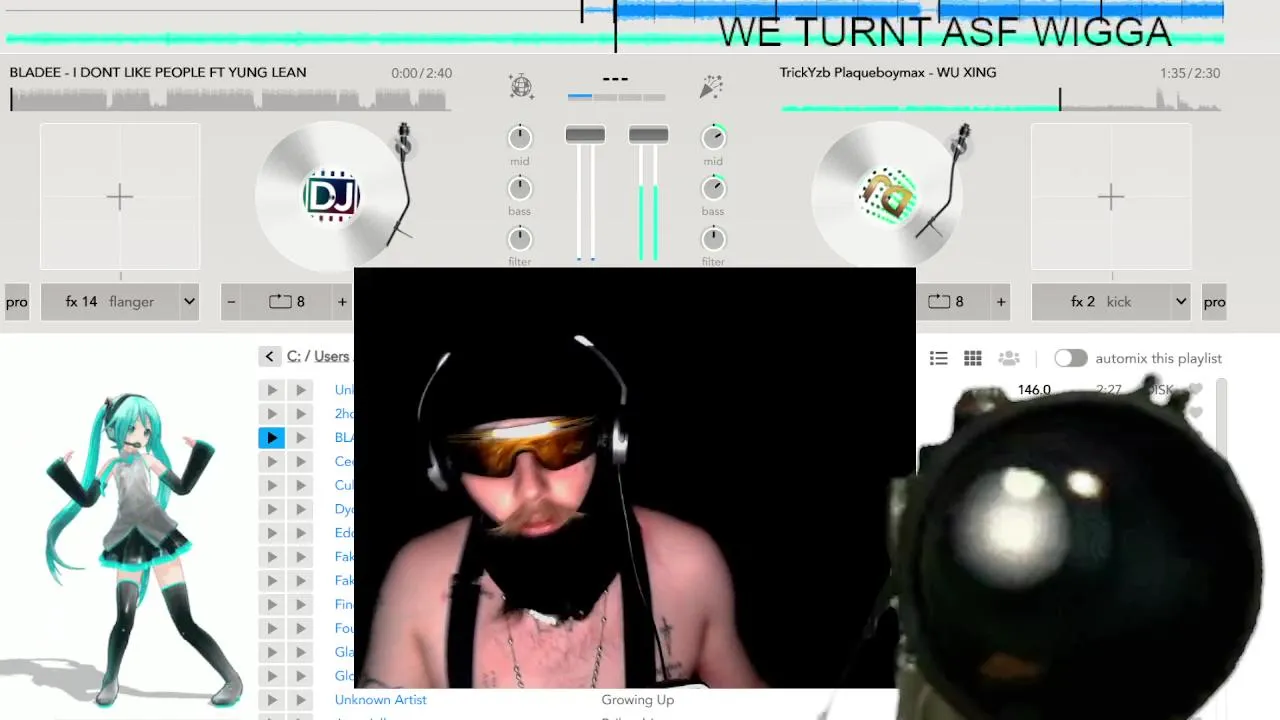Screen dimensions: 1280x720
Task: Load the Fin row track to right deck
Action: (x=300, y=604)
